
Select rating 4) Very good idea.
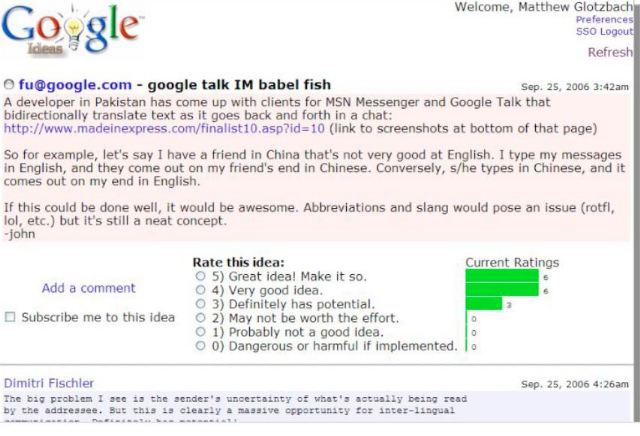201,290
